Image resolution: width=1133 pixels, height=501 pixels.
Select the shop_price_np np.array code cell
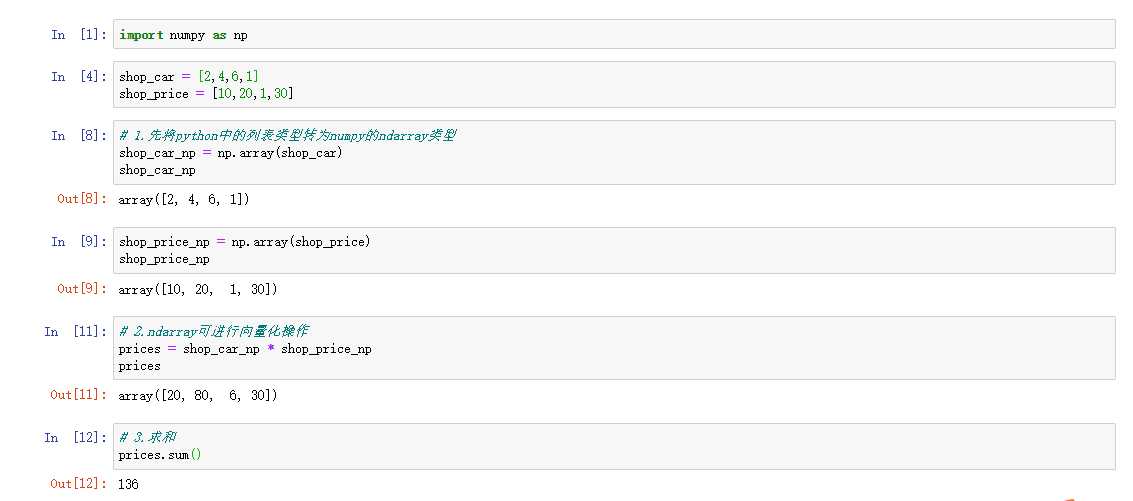tap(614, 250)
